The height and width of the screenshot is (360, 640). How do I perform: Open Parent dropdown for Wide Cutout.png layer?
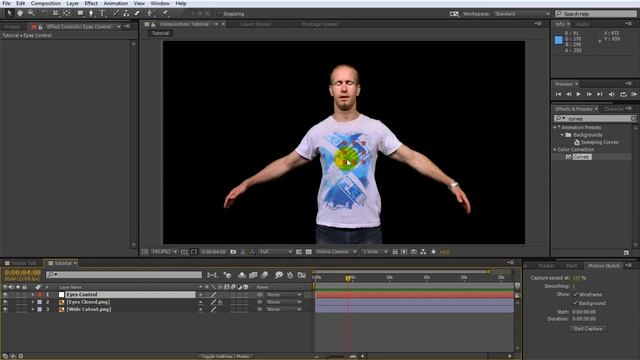point(284,309)
